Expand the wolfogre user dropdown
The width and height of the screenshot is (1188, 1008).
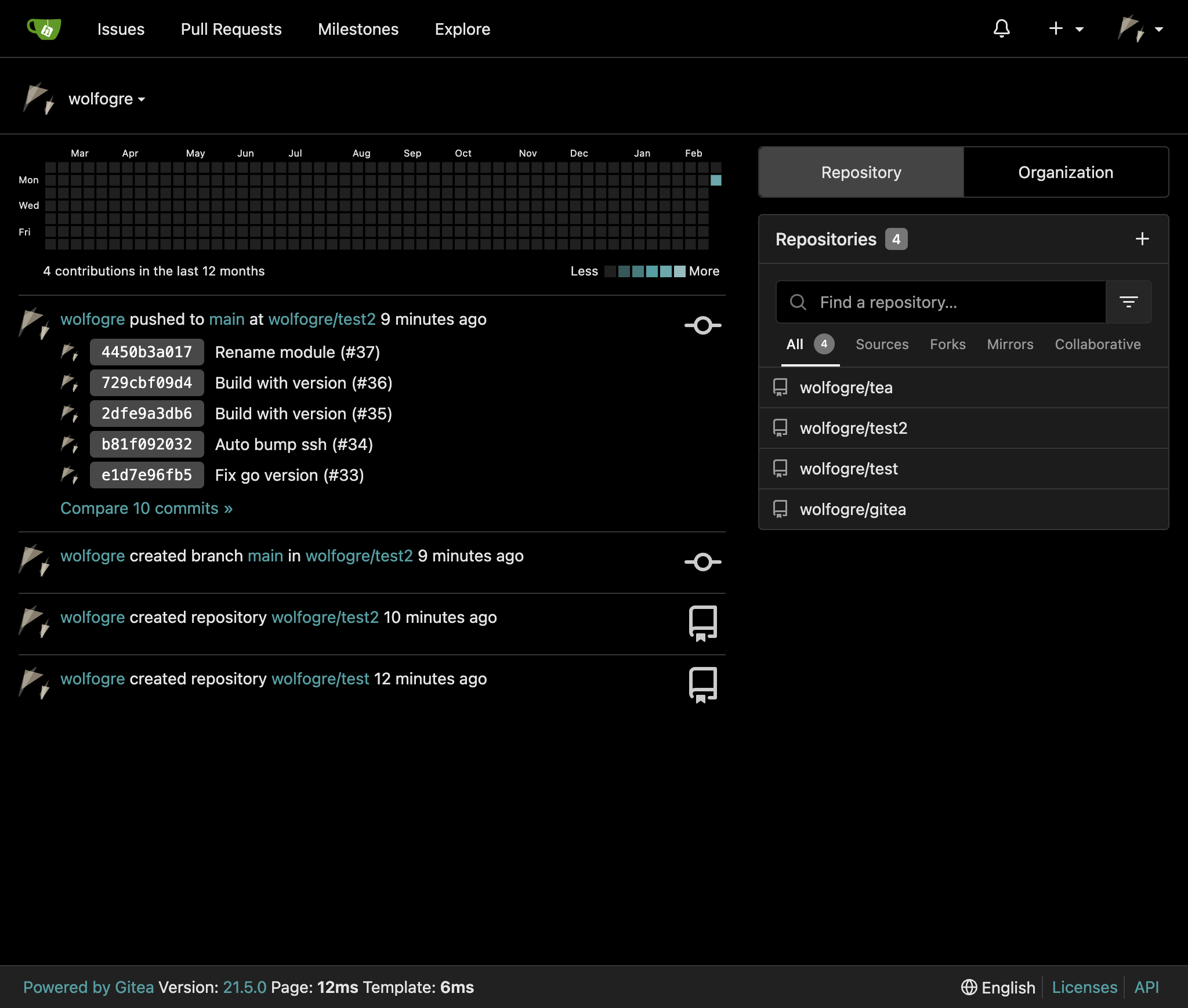[x=107, y=98]
